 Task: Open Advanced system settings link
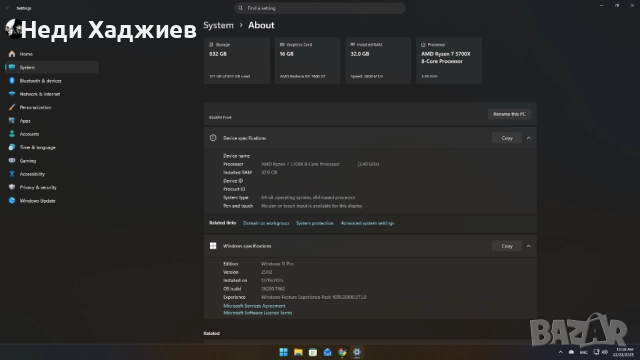pos(367,223)
